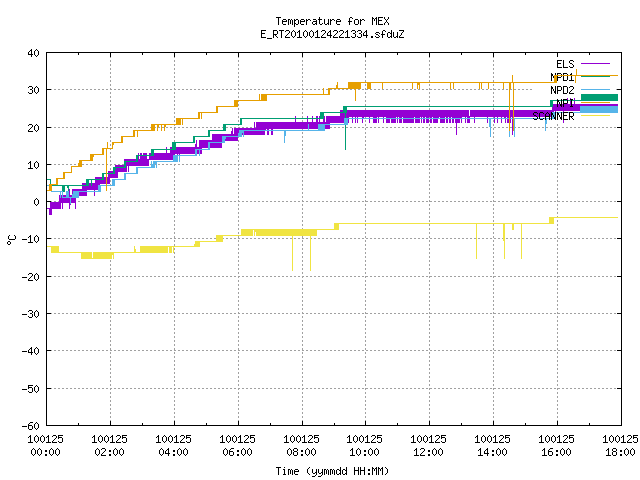Screen dimensions: 640x480
Task: Click the y-axis value 30
Action: coord(33,90)
